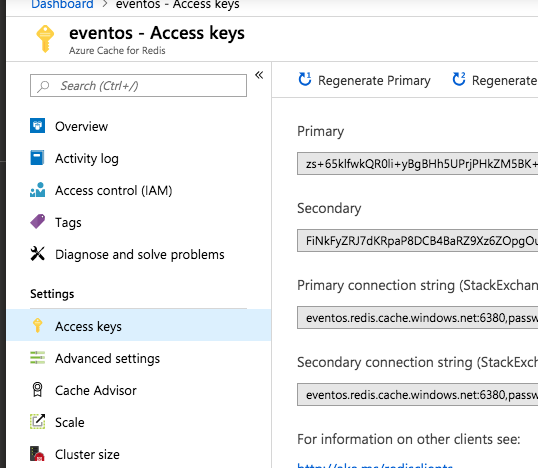Click the Primary key text field
538x468 pixels.
click(x=418, y=164)
